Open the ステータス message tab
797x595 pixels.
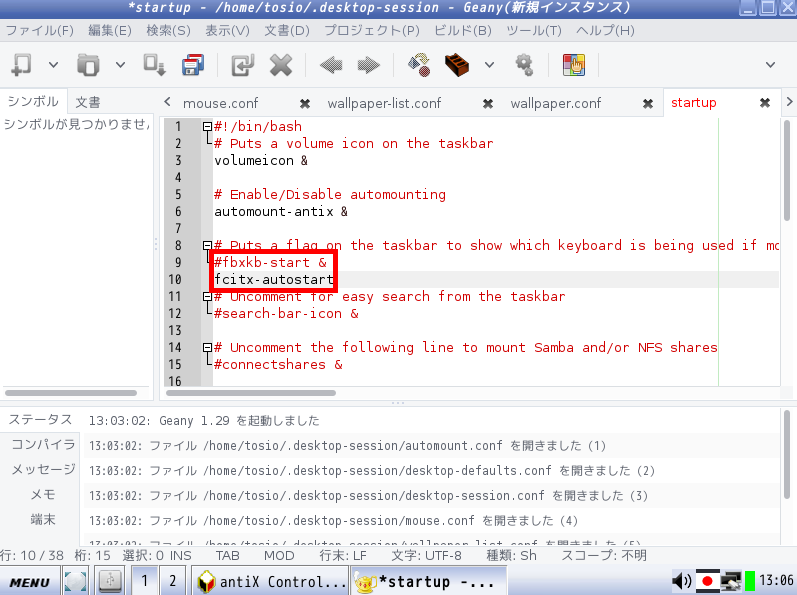pyautogui.click(x=40, y=420)
